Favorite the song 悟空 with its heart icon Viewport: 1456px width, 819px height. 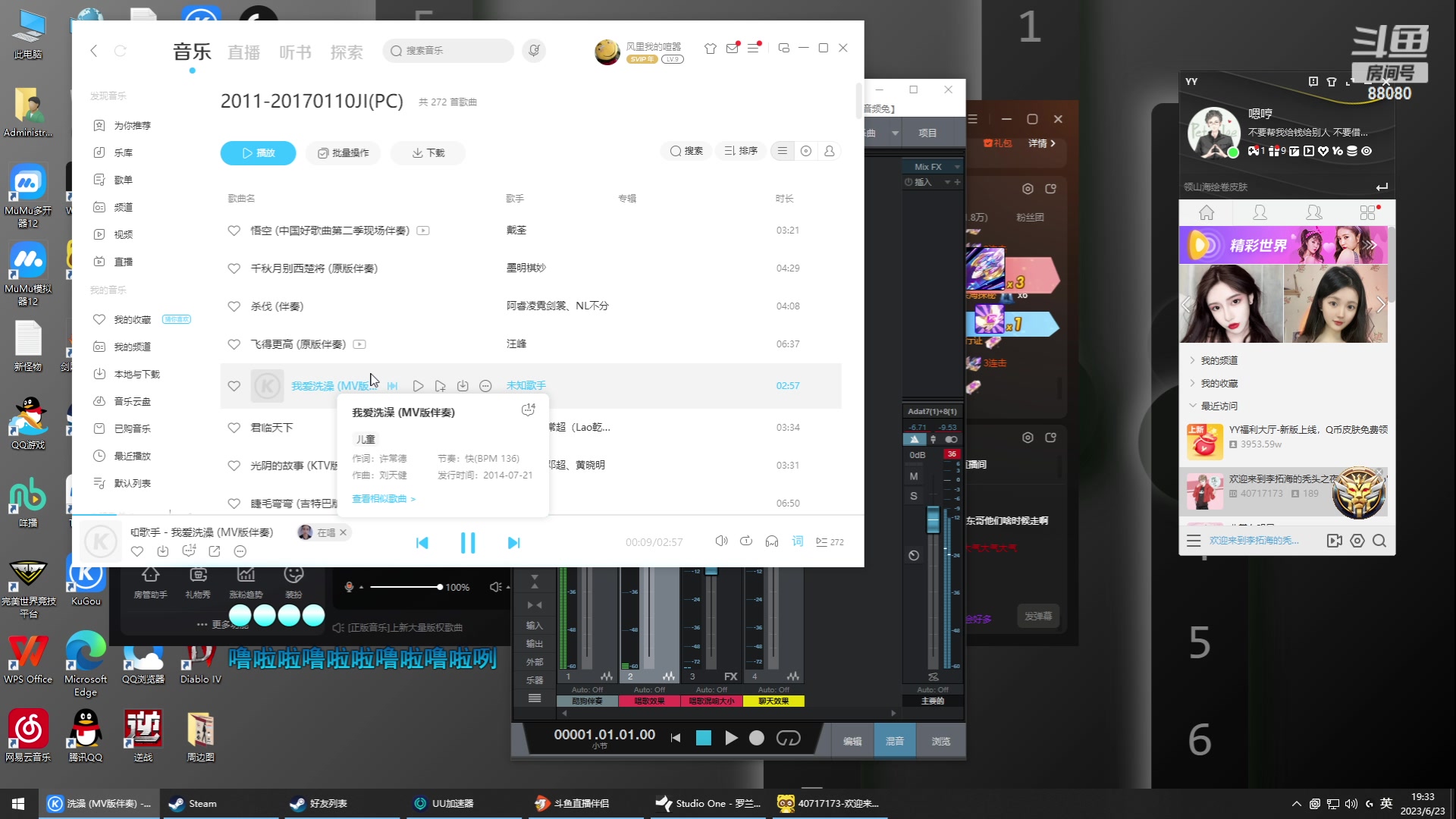pos(234,231)
